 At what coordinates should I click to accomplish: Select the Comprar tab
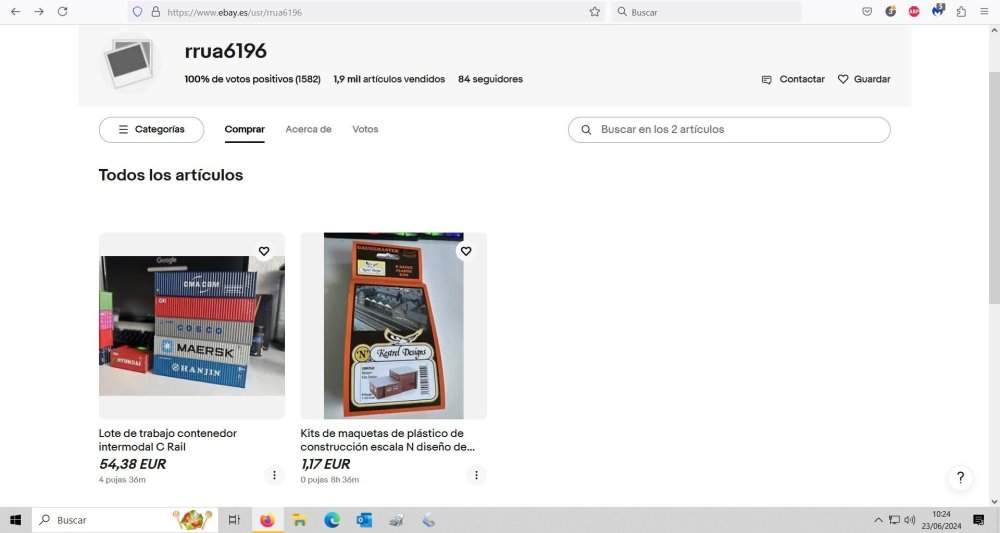pos(244,129)
